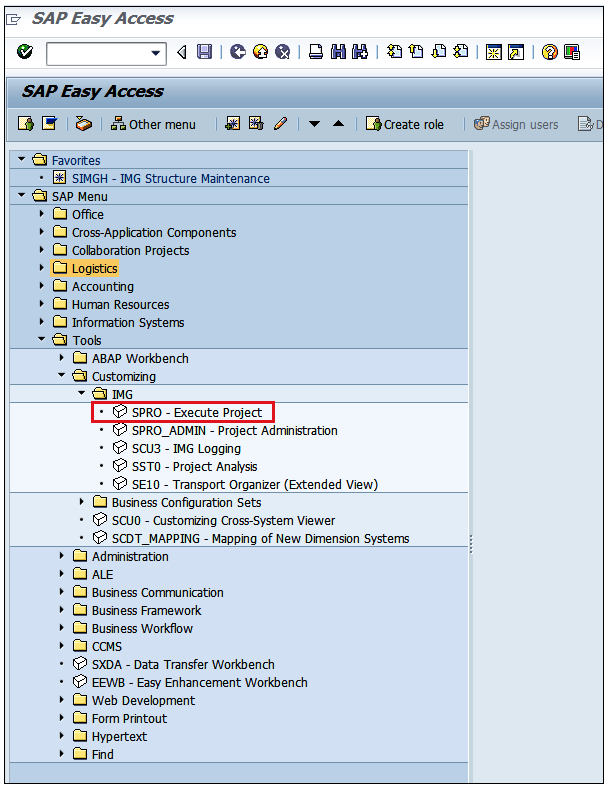Click the Find binoculars icon
The image size is (610, 791).
(x=338, y=53)
